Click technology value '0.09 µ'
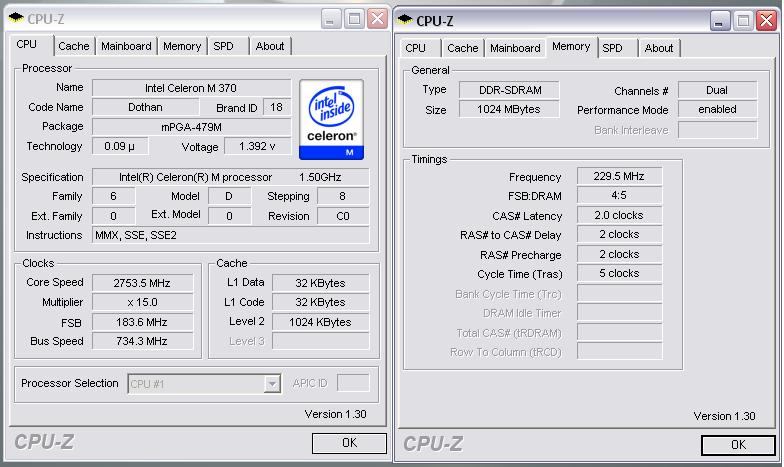 (x=120, y=146)
